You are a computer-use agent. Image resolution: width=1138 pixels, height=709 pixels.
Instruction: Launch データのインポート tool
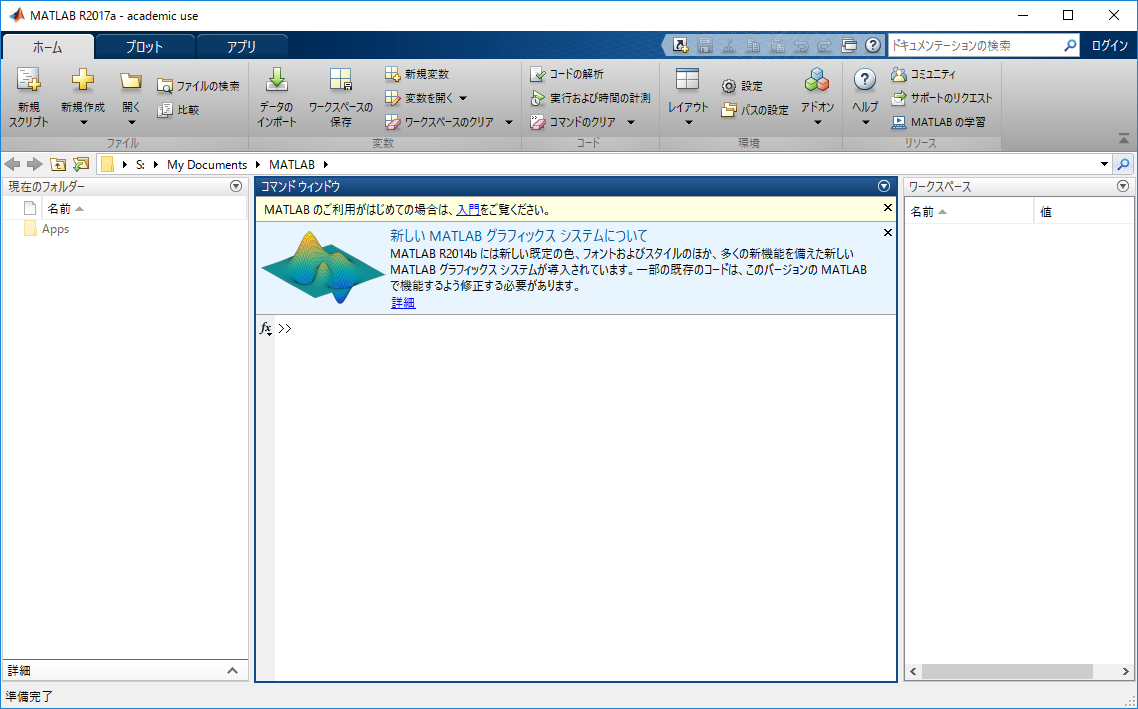(x=277, y=97)
